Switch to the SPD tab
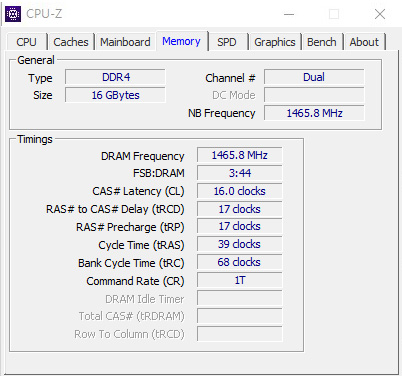The height and width of the screenshot is (376, 402). click(x=227, y=42)
